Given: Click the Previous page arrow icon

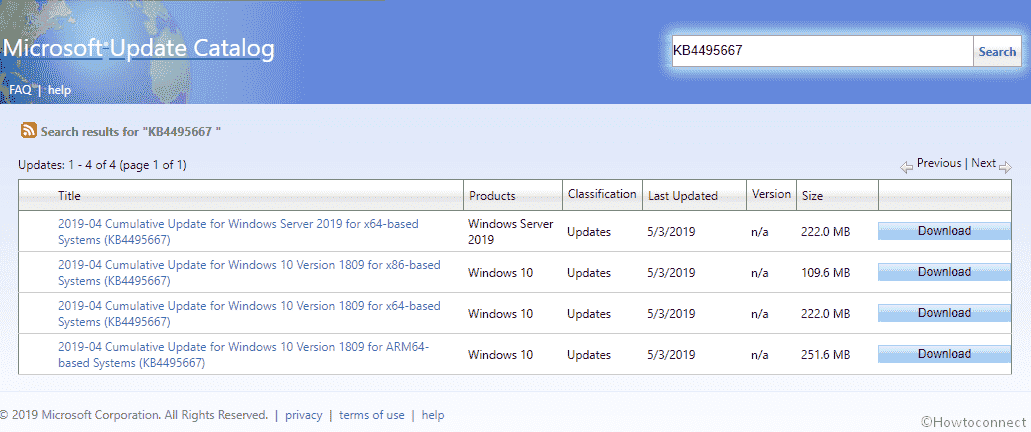Looking at the screenshot, I should tap(907, 168).
